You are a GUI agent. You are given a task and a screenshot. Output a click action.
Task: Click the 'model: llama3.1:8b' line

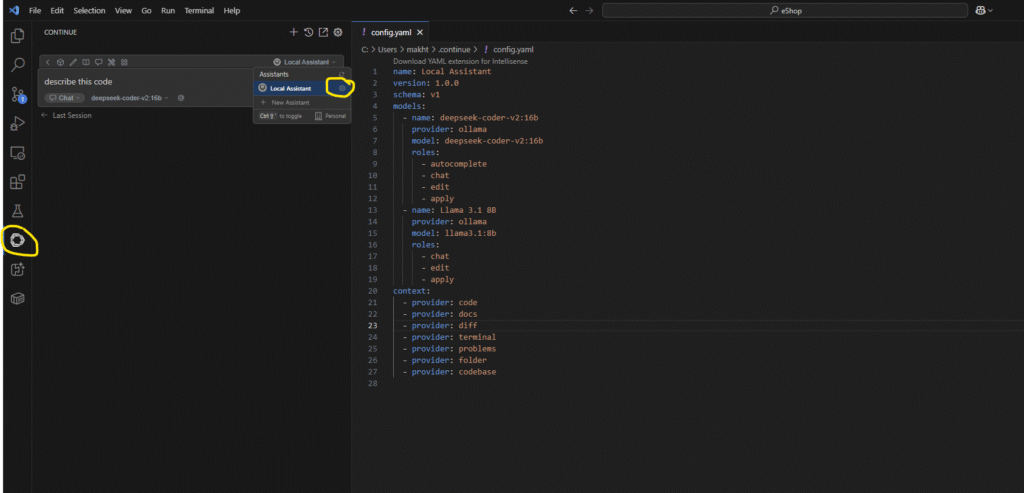(x=456, y=233)
